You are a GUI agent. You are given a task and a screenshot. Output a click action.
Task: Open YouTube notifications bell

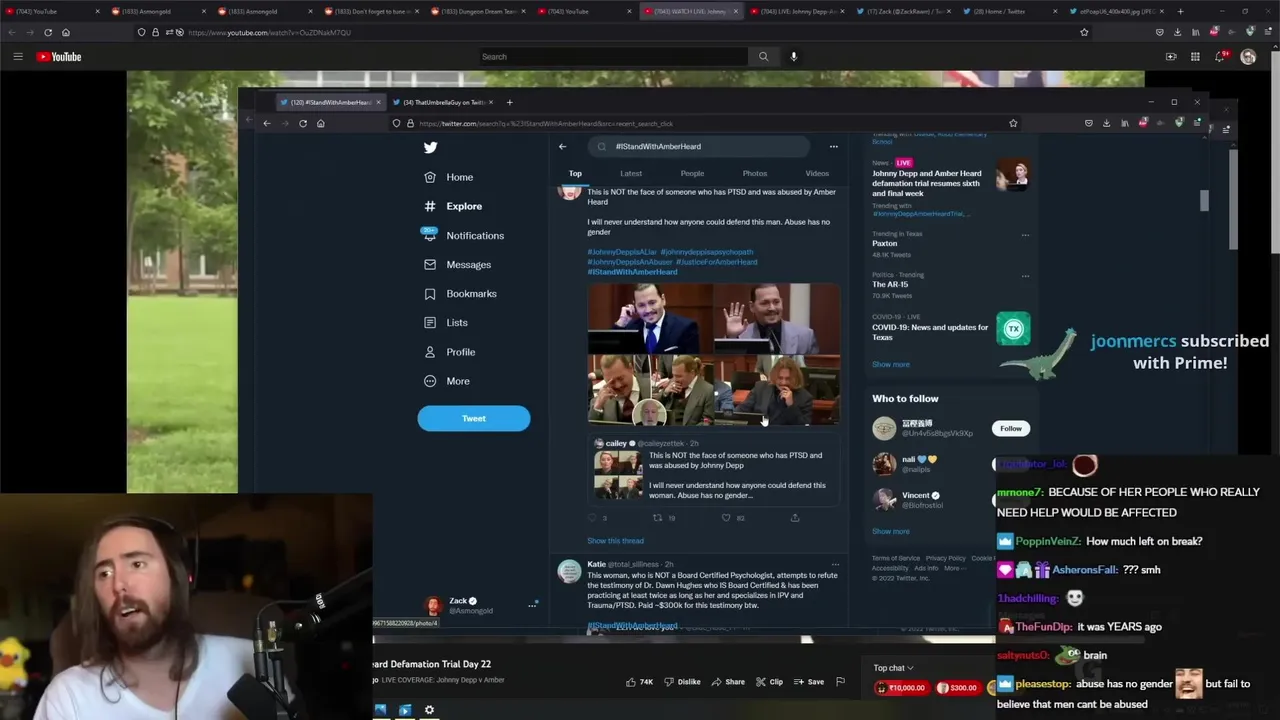1219,57
